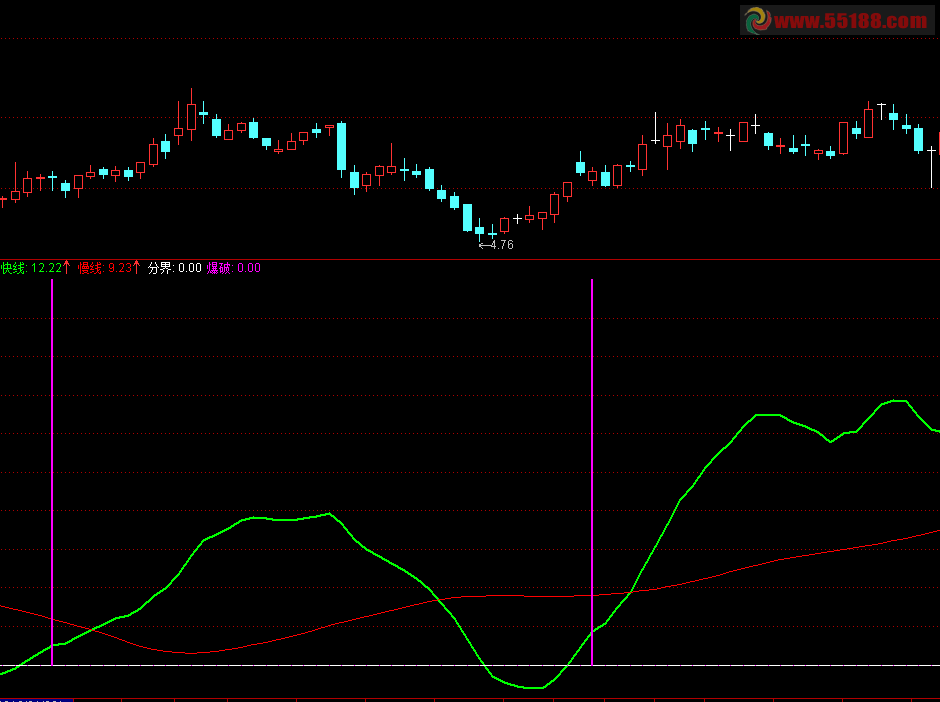Click the 4.76 low price annotation
The image size is (940, 702).
[x=501, y=245]
